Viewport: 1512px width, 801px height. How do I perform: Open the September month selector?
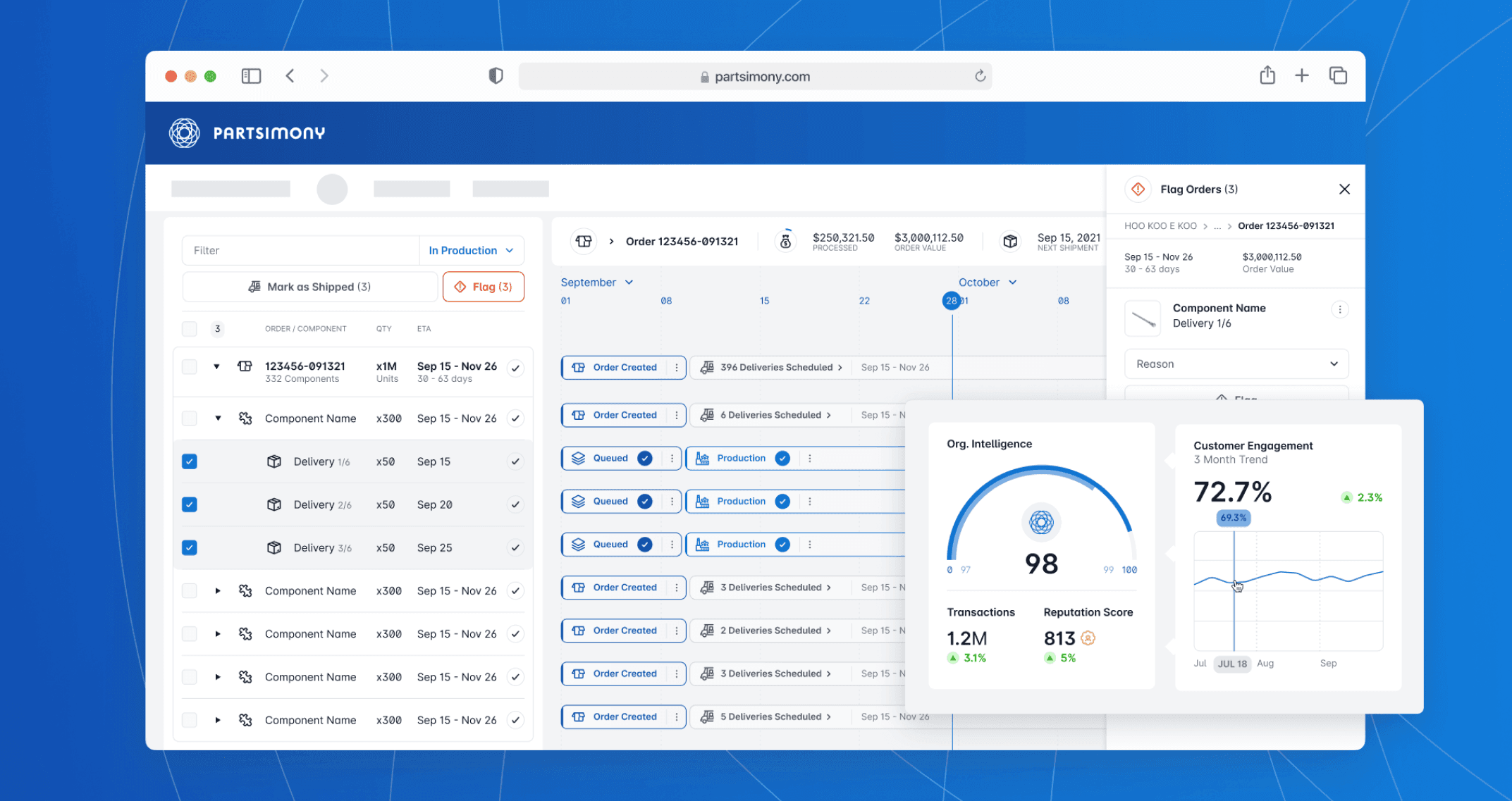coord(596,282)
